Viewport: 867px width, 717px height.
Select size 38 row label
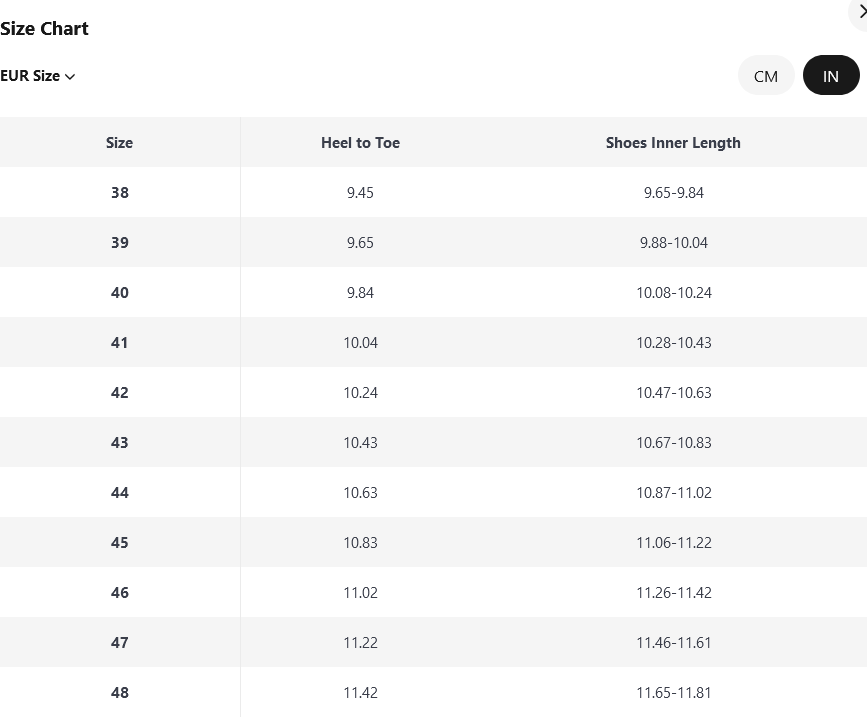120,193
